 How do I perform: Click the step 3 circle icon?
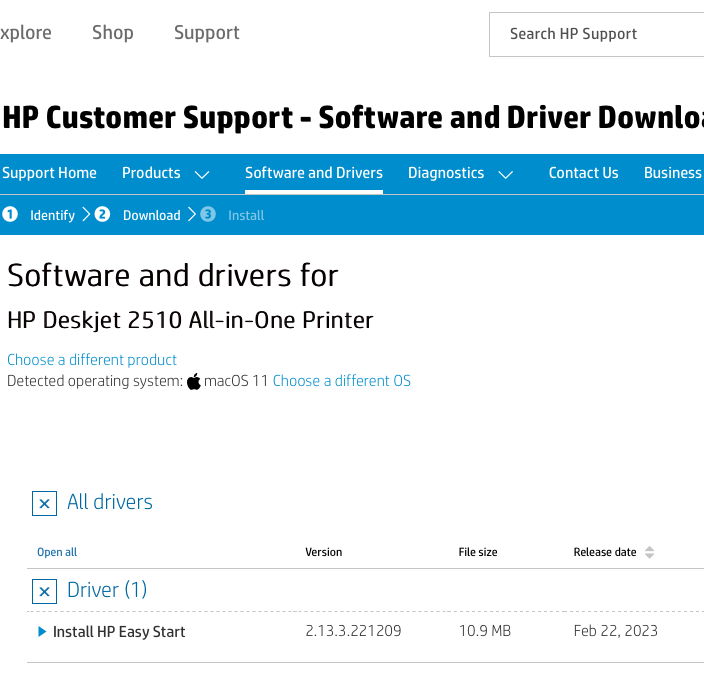[208, 215]
